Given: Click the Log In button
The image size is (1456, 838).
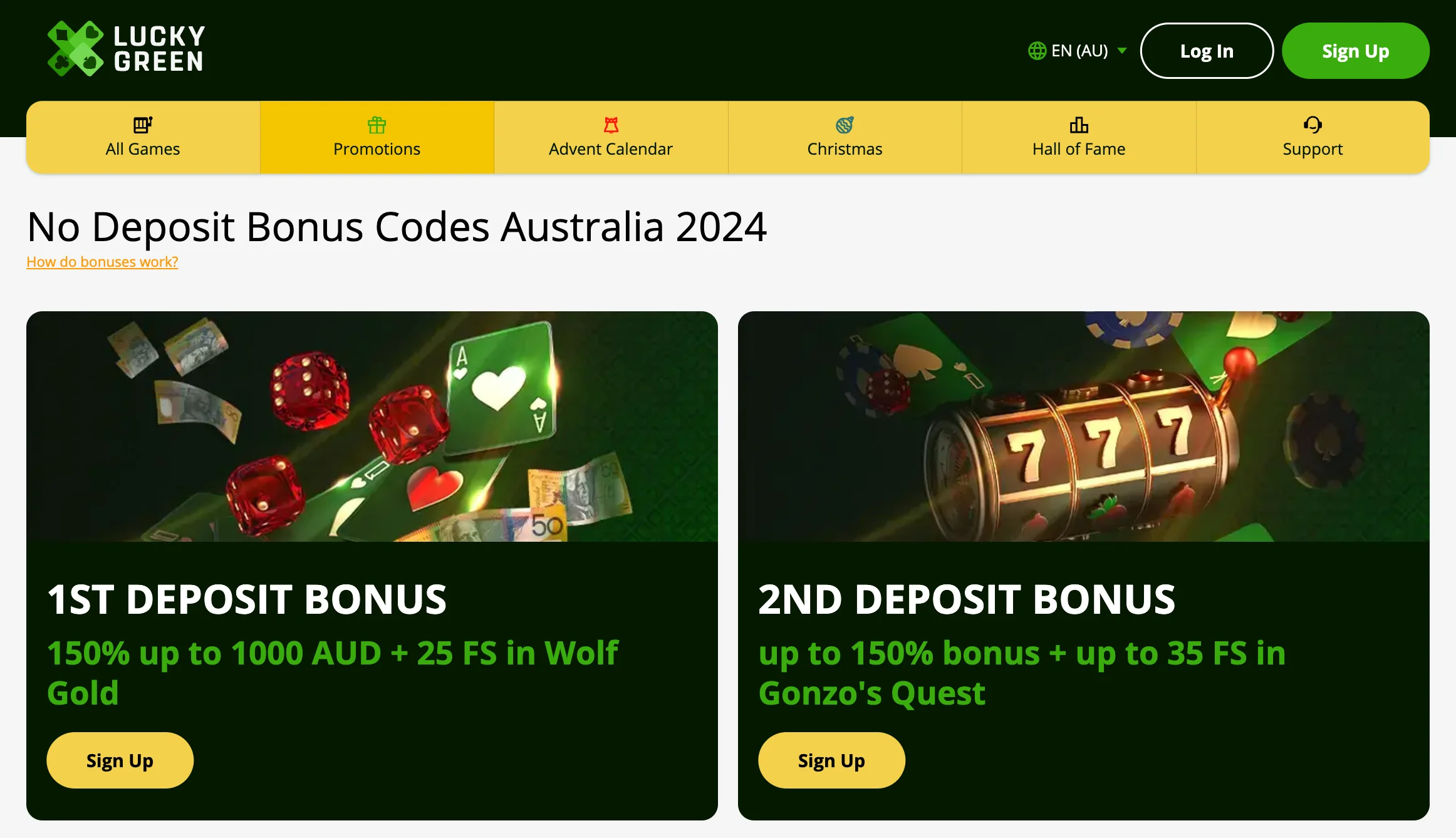Looking at the screenshot, I should pyautogui.click(x=1207, y=51).
